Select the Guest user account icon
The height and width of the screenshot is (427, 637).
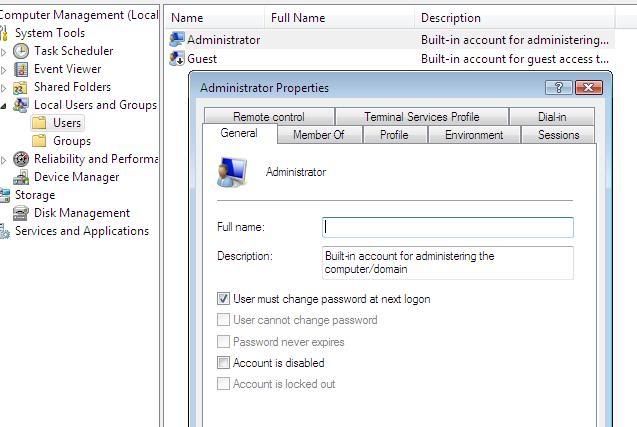[177, 59]
